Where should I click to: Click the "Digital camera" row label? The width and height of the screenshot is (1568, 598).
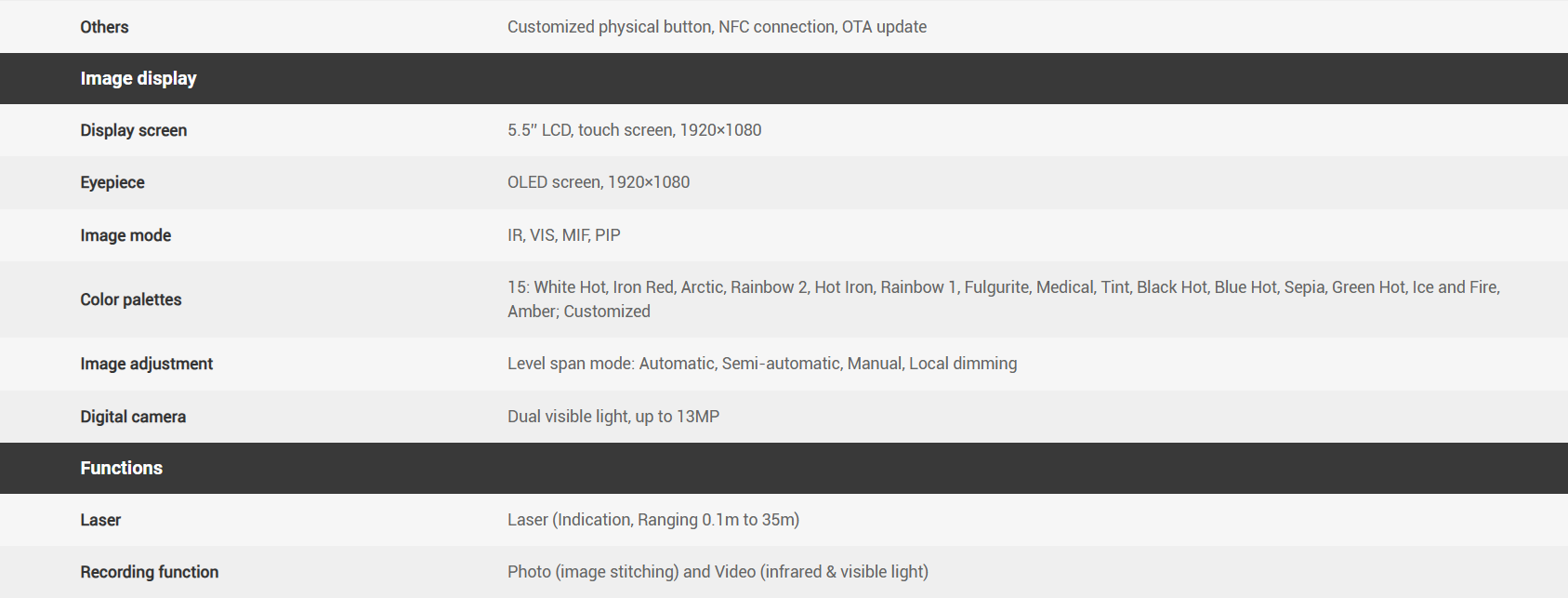coord(133,417)
